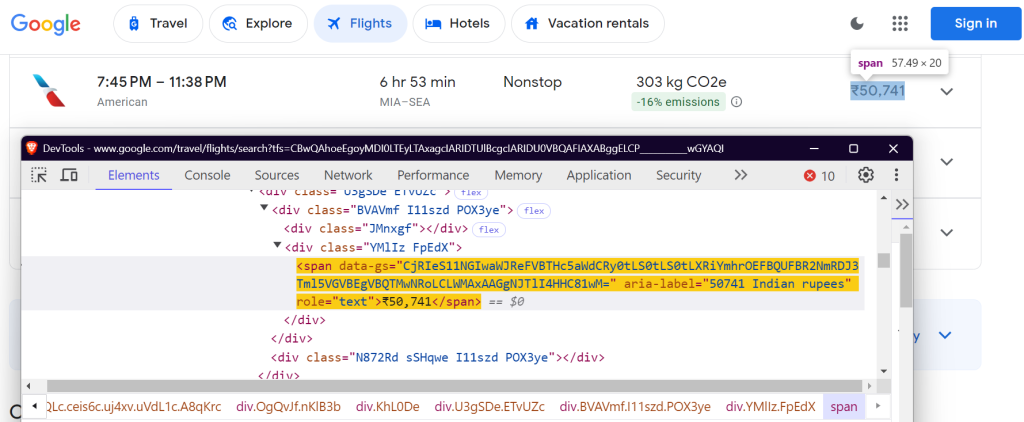Image resolution: width=1024 pixels, height=422 pixels.
Task: Expand the American flight details chevron
Action: pyautogui.click(x=947, y=91)
